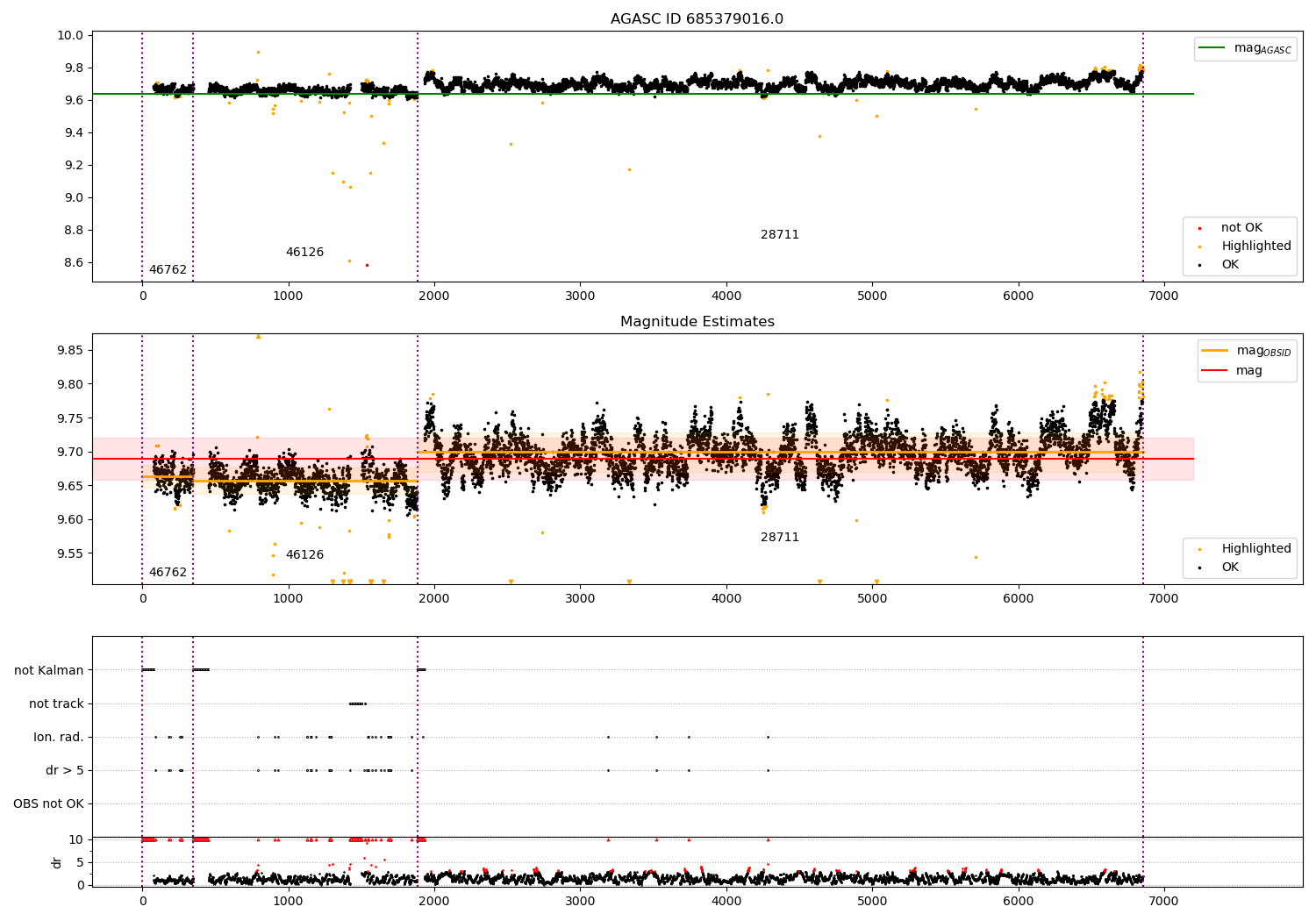Click the 'Ion. rad.' row label

point(59,737)
